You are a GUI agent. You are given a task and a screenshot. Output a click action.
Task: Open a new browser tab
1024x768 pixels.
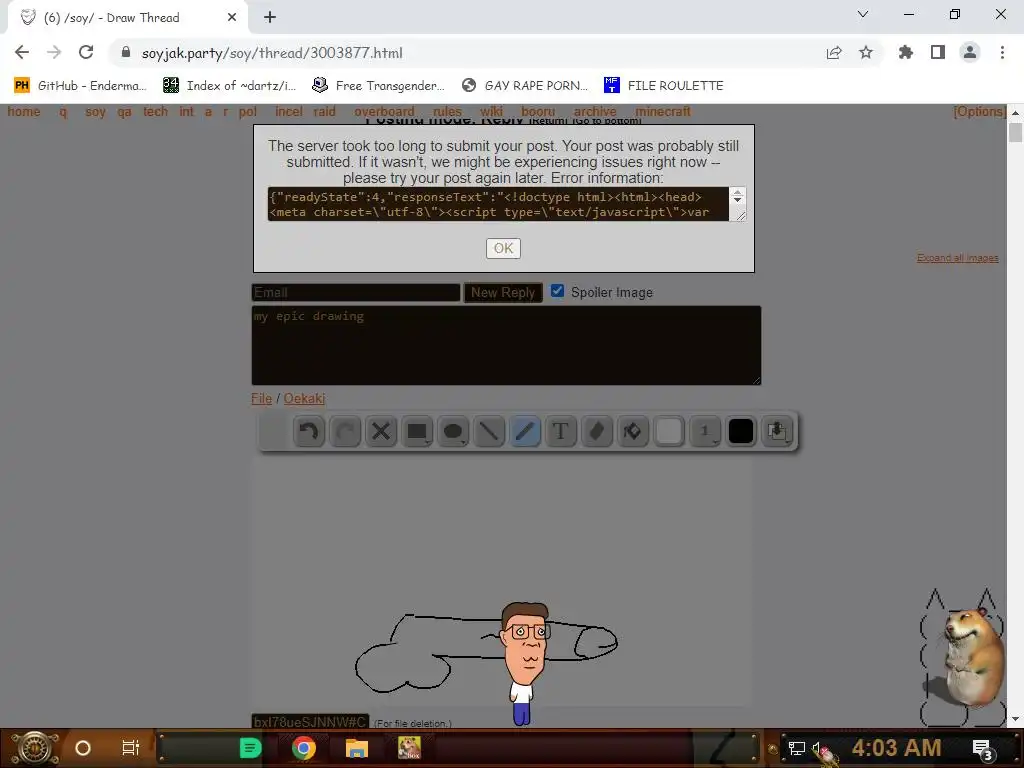270,18
